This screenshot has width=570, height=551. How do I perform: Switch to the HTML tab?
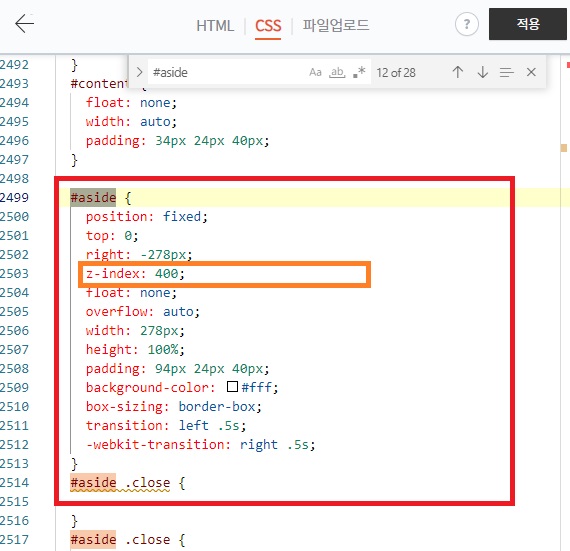(215, 26)
